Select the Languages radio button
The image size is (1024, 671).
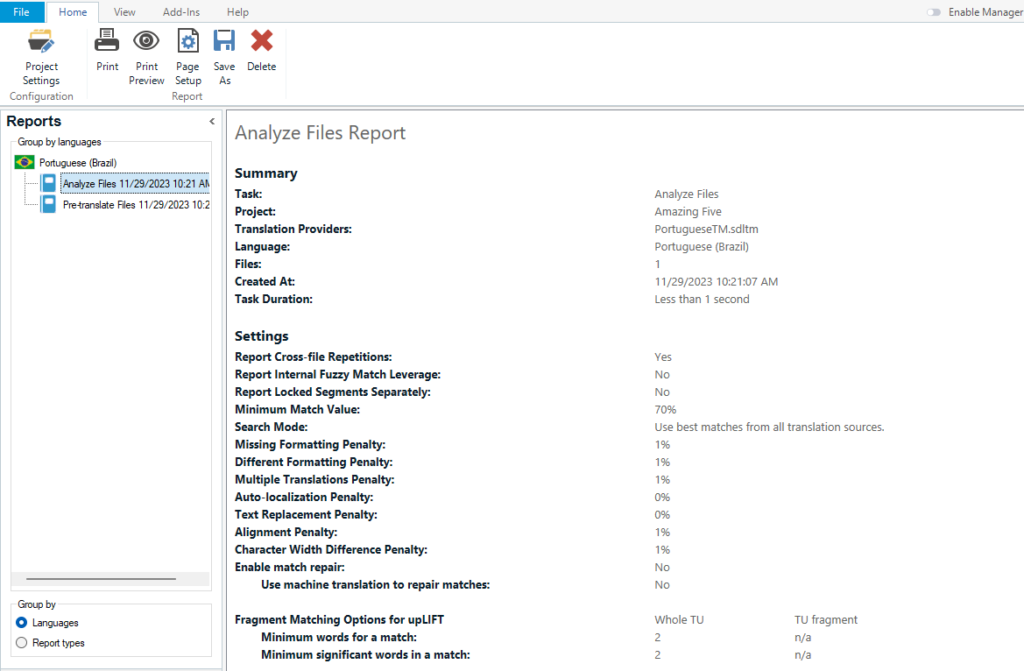click(x=22, y=623)
